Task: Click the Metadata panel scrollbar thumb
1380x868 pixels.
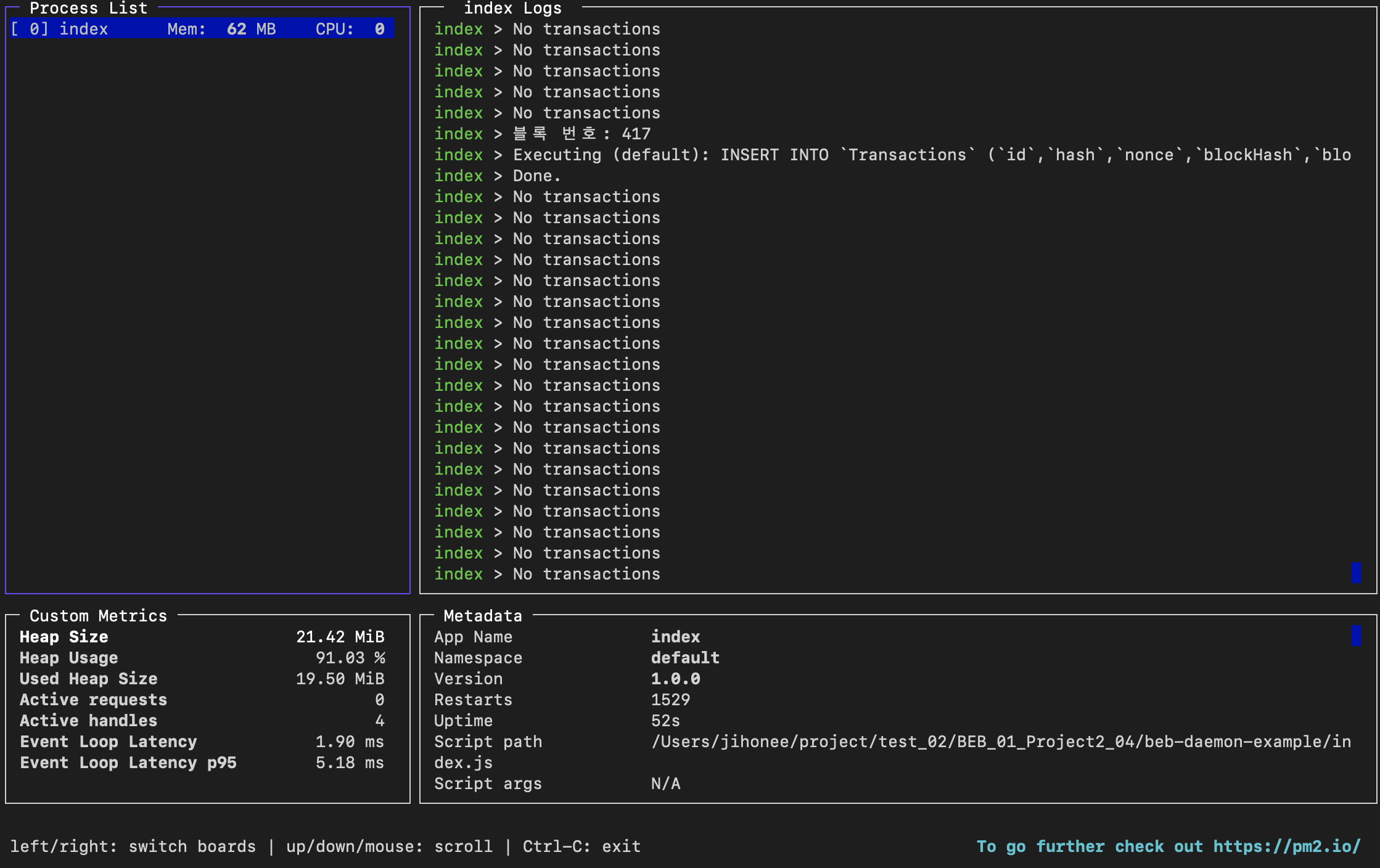Action: (1356, 636)
